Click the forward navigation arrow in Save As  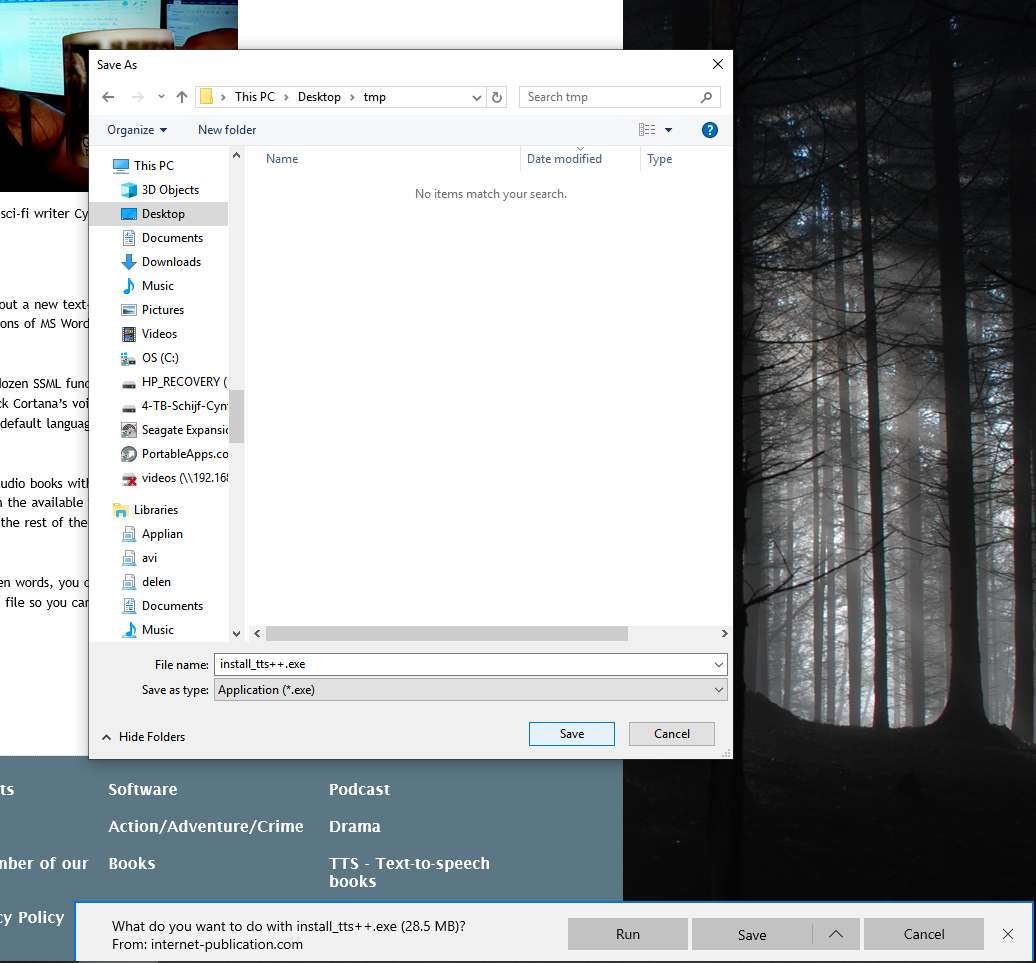pos(137,97)
